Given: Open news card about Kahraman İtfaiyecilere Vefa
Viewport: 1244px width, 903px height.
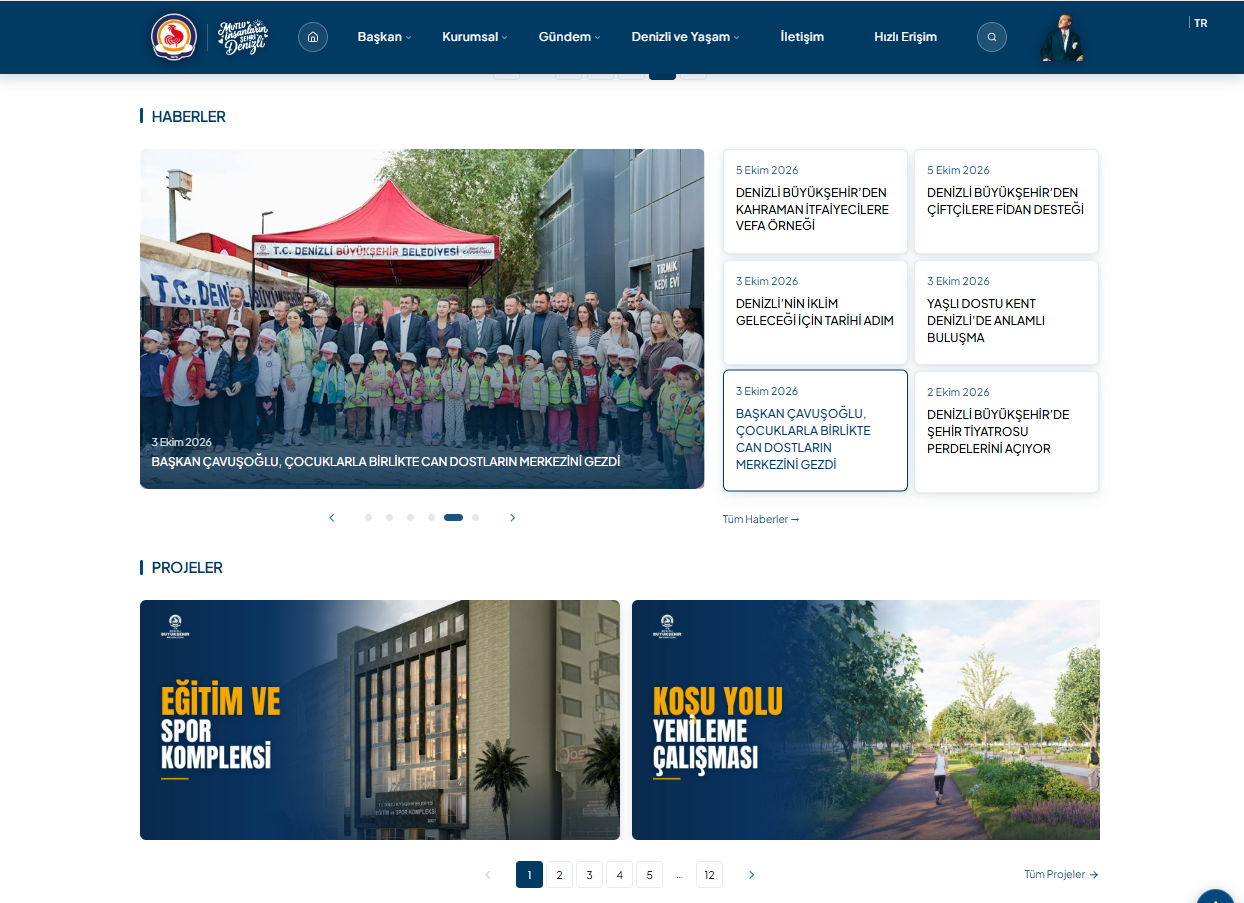Looking at the screenshot, I should [815, 201].
